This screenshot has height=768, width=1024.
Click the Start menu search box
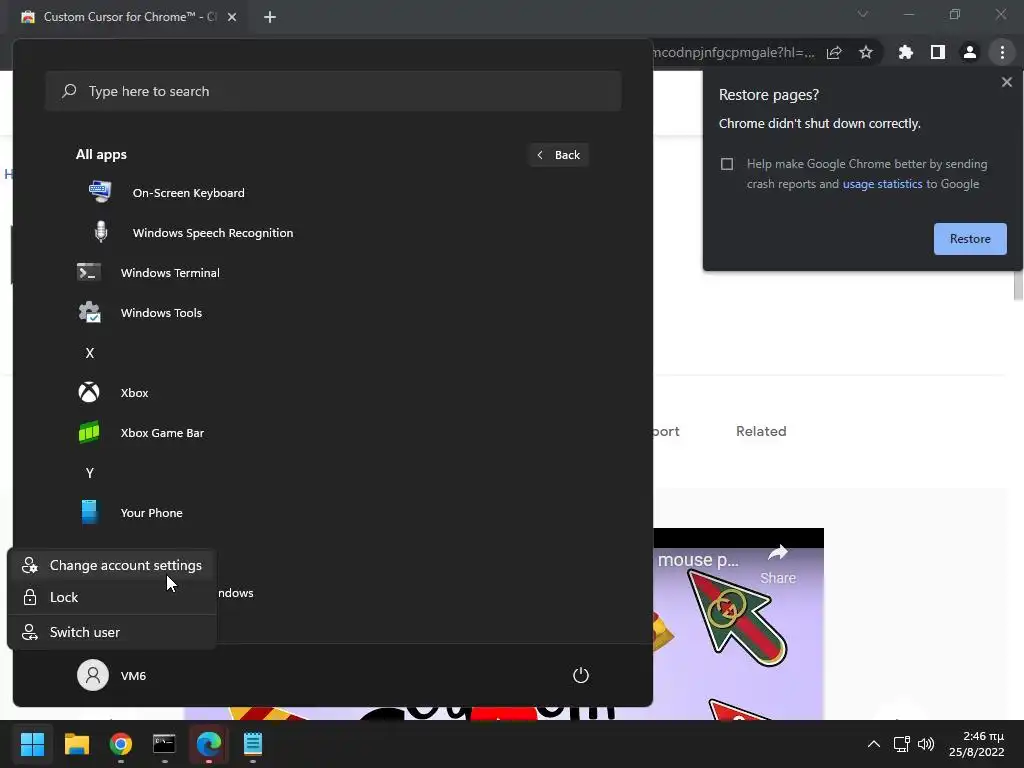pos(333,91)
